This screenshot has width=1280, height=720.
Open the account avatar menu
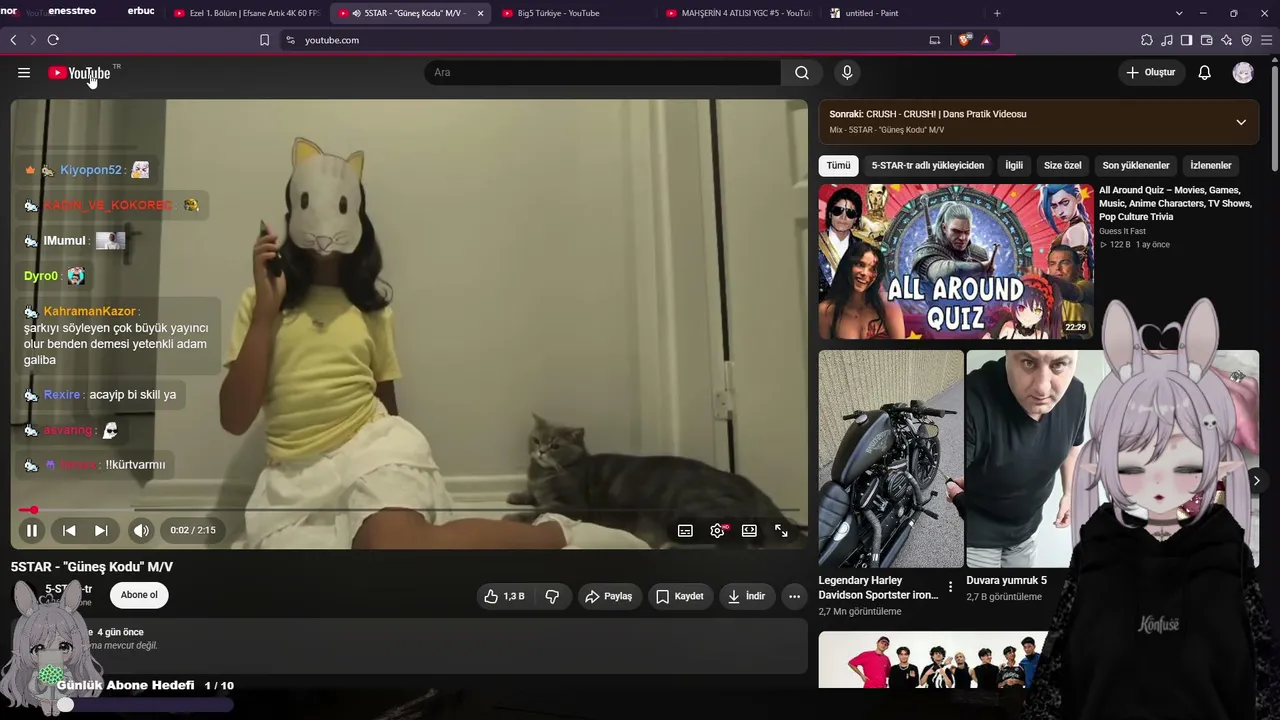(1243, 73)
